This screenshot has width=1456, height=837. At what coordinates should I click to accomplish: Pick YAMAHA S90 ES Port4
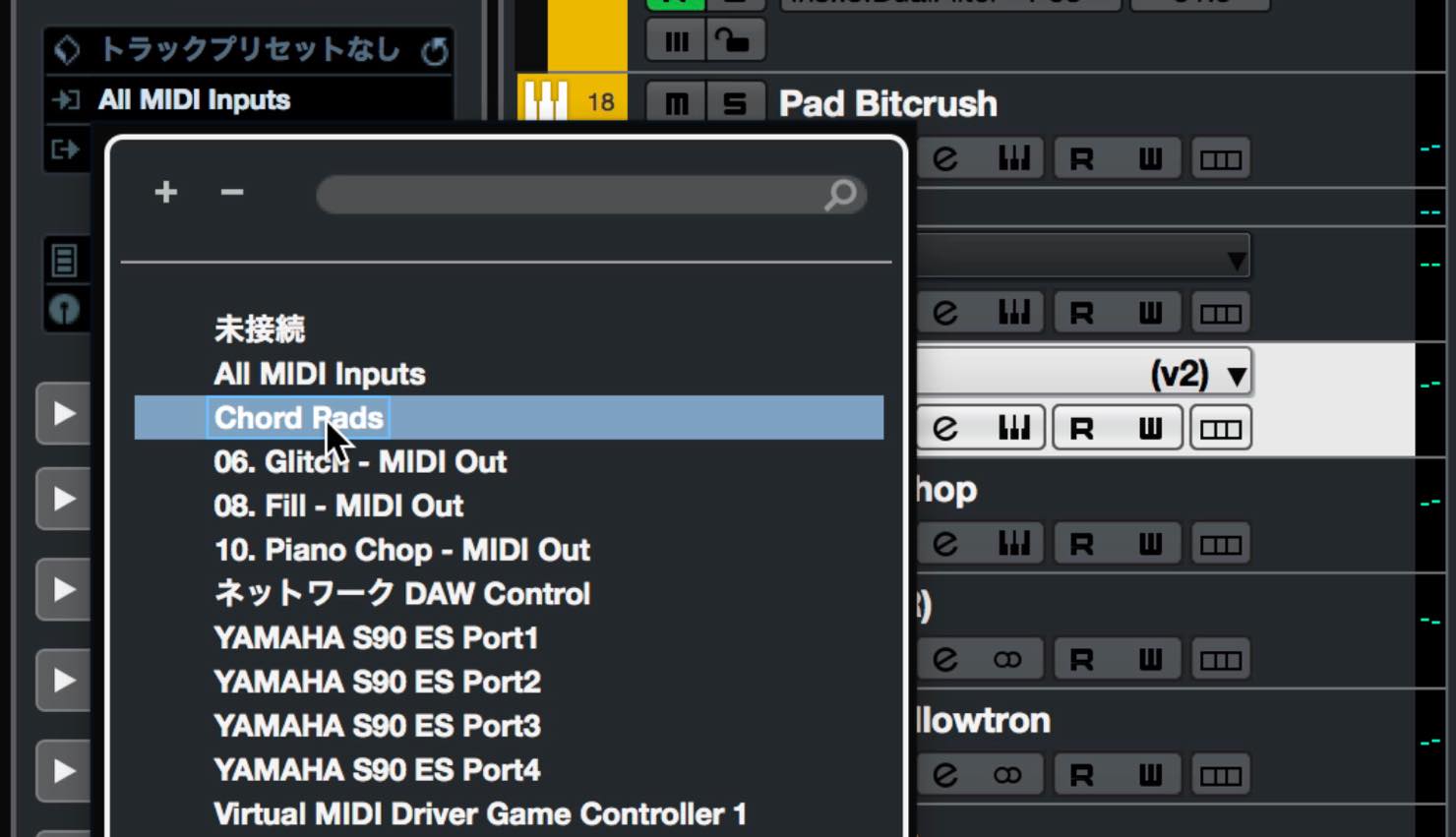click(x=377, y=770)
